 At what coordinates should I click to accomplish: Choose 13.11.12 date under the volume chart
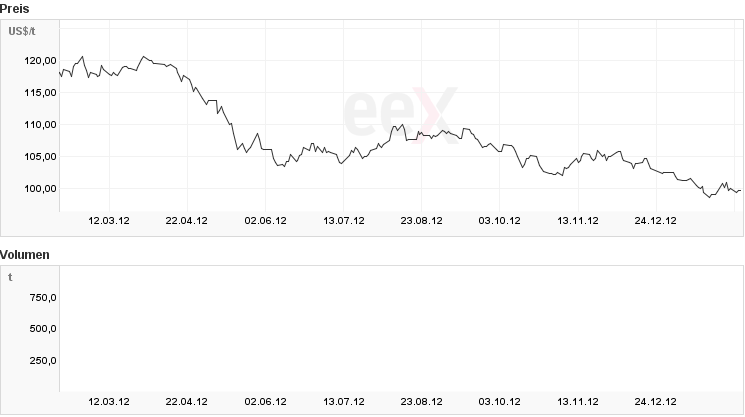pos(578,400)
